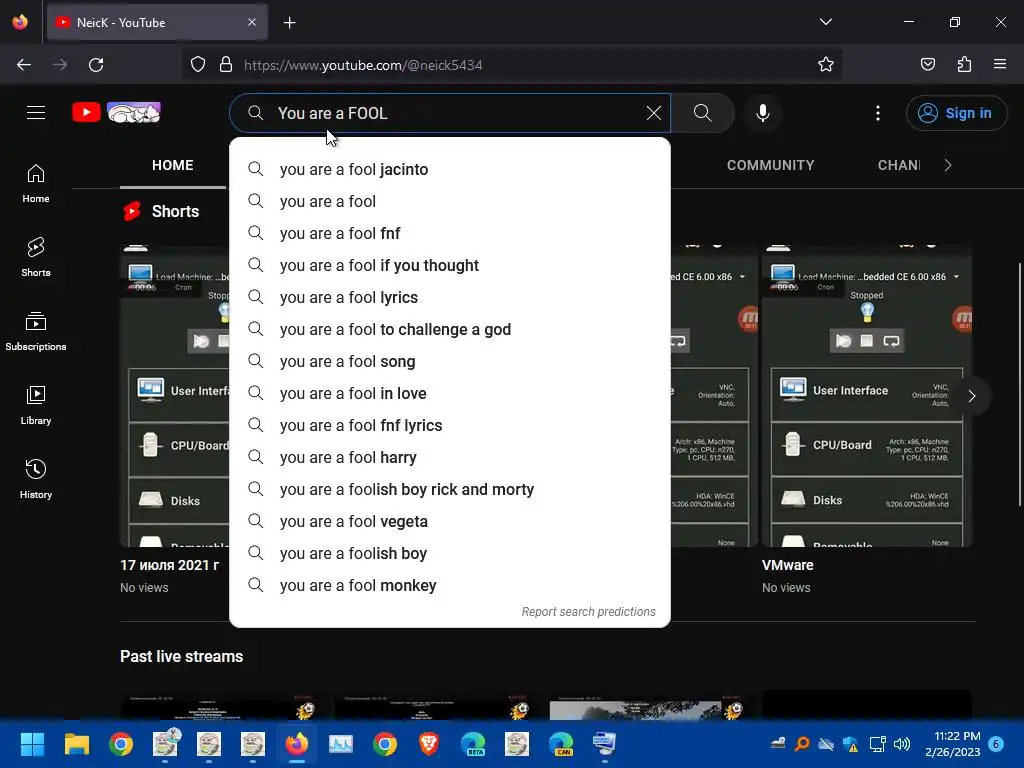Screen dimensions: 1024x768
Task: Open clock showing 11:22 PM
Action: coord(953,744)
